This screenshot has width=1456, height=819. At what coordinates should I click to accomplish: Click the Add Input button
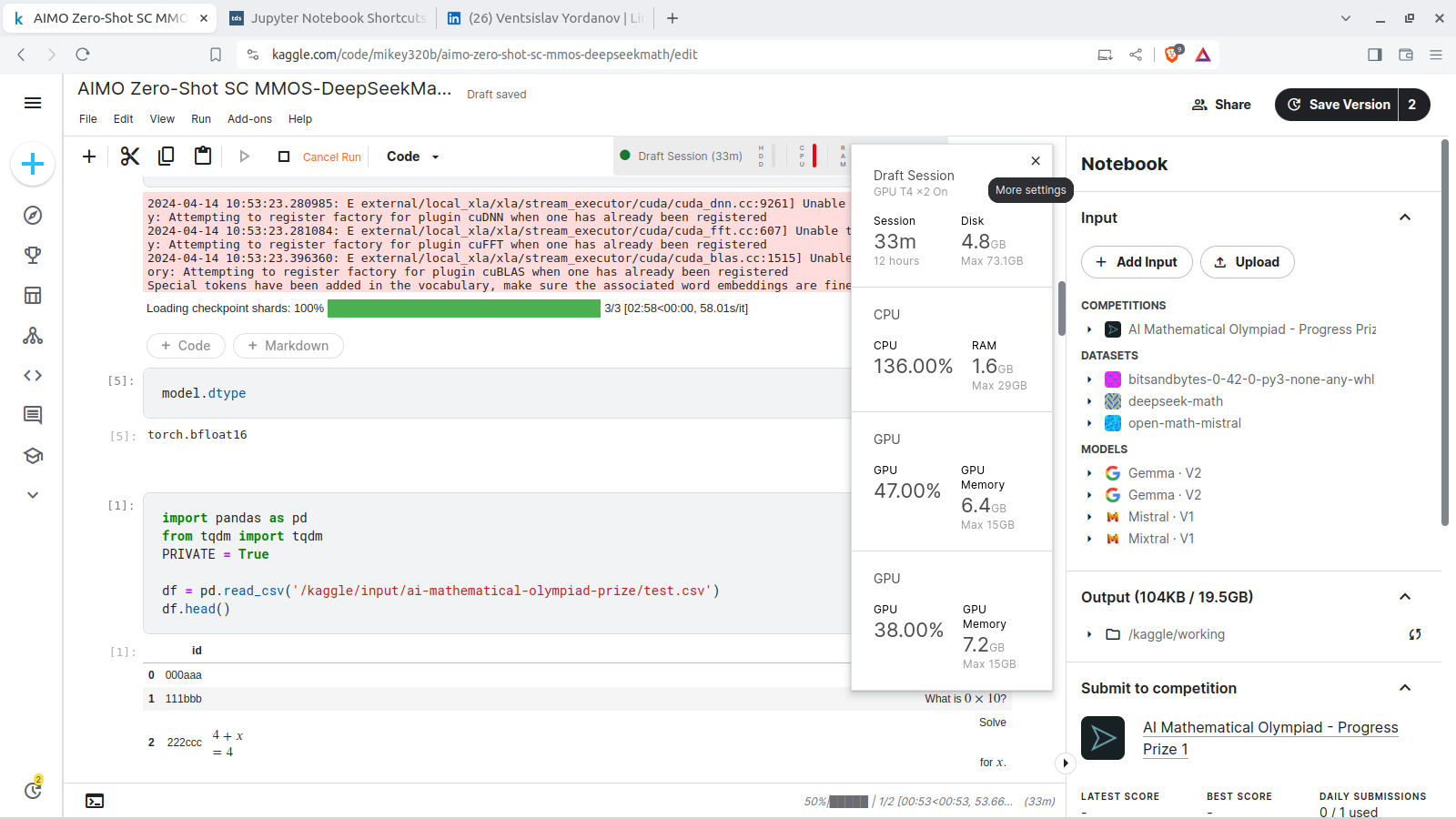pos(1137,262)
